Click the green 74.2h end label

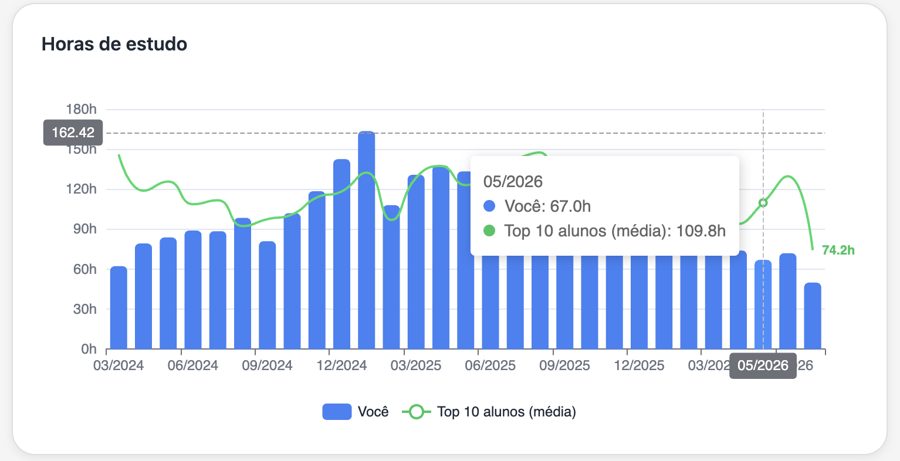pyautogui.click(x=839, y=250)
